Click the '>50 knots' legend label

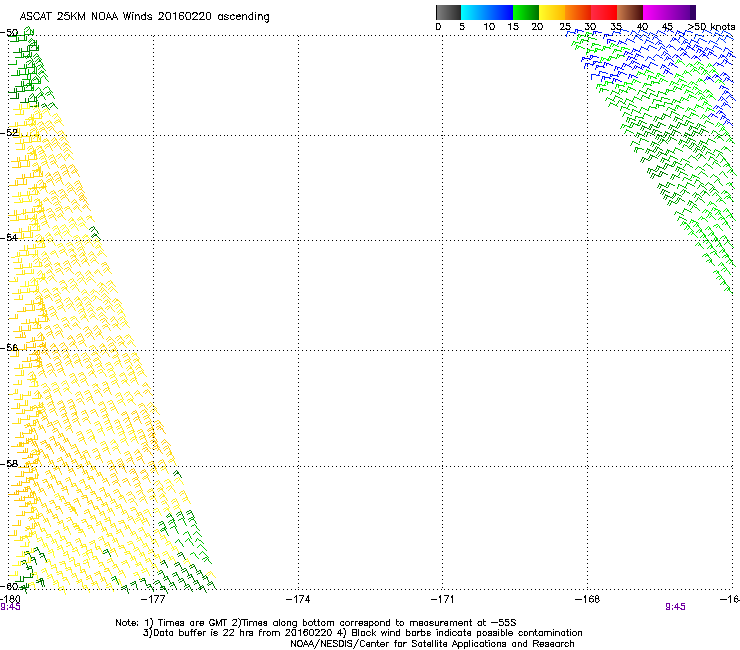point(711,27)
